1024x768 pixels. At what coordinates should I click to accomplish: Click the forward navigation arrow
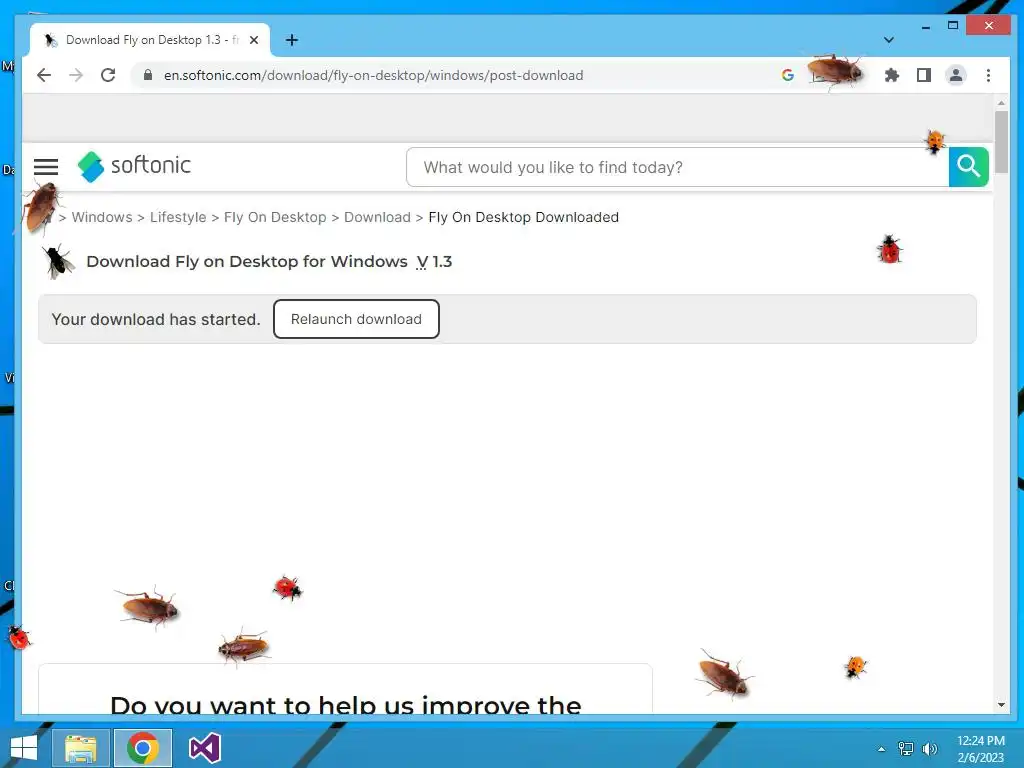[76, 75]
